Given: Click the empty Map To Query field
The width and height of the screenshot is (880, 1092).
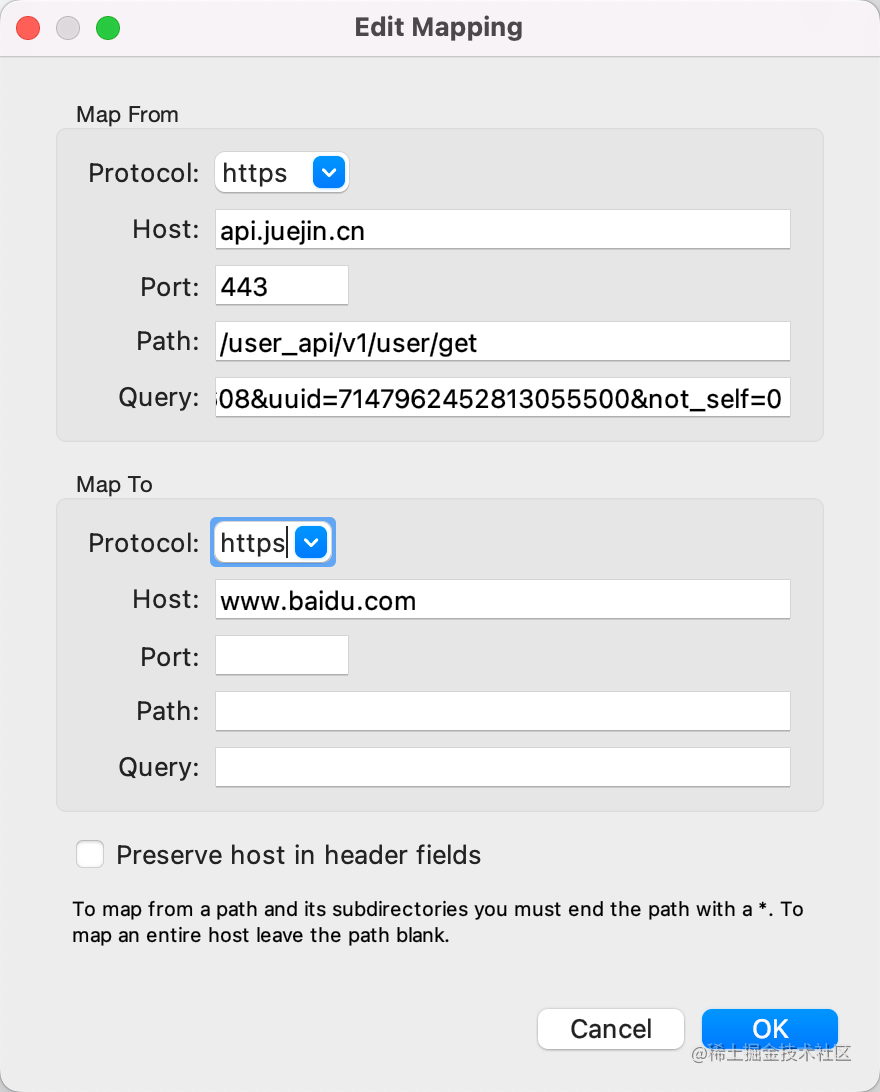Looking at the screenshot, I should (x=503, y=767).
